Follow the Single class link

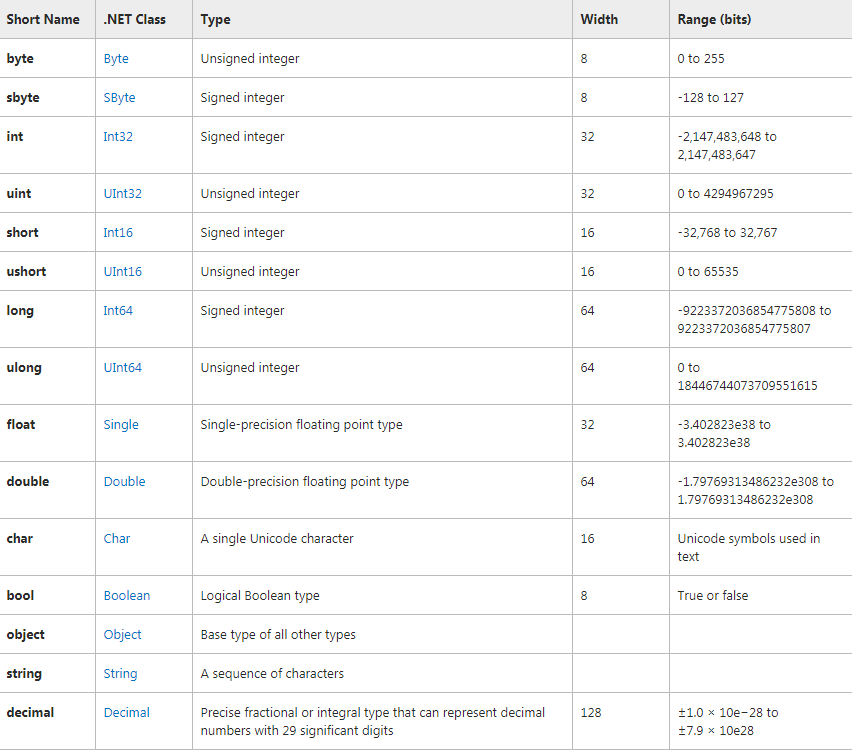pos(121,425)
